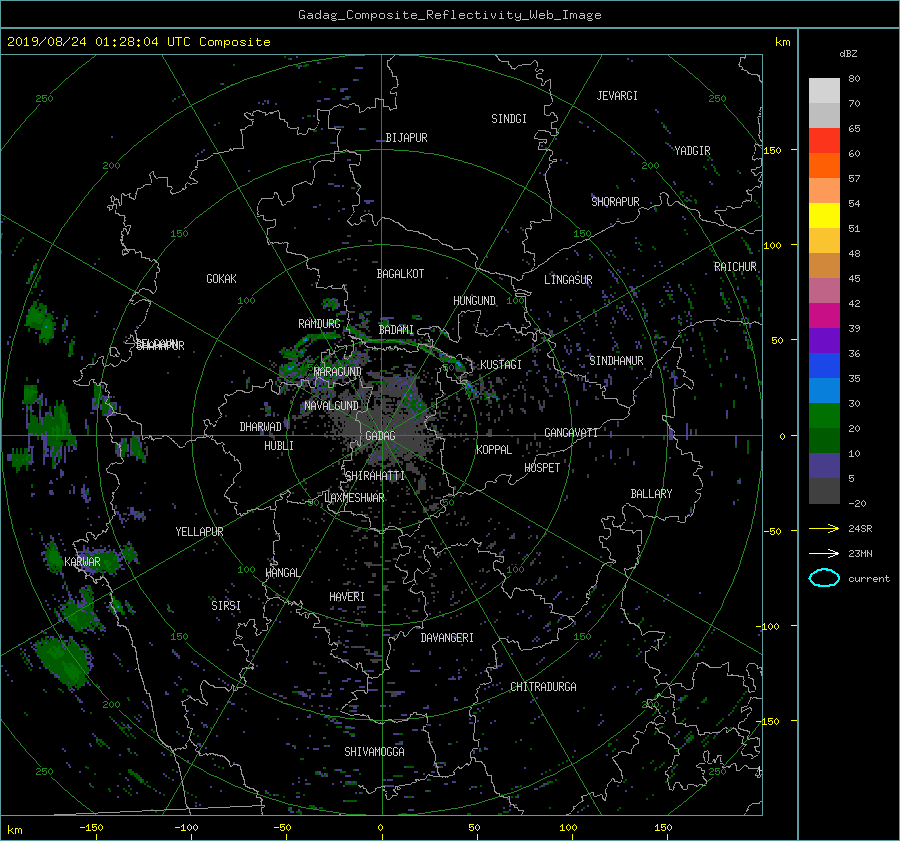Click the 'KOPPAL' city label

(x=494, y=450)
